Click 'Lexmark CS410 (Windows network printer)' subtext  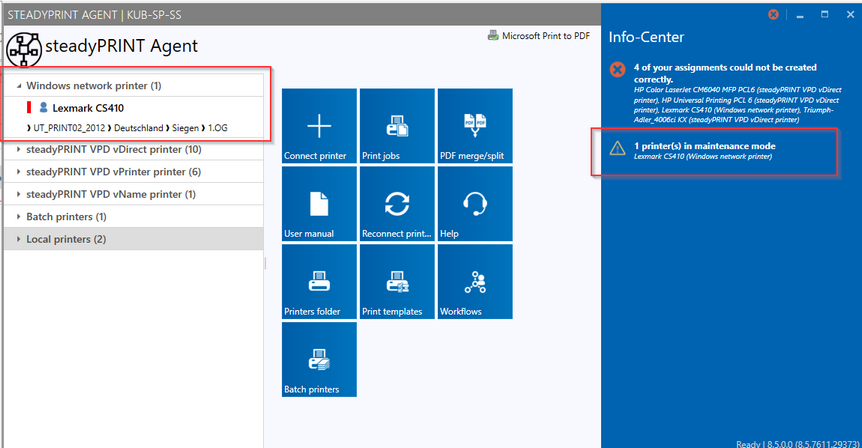[x=703, y=157]
